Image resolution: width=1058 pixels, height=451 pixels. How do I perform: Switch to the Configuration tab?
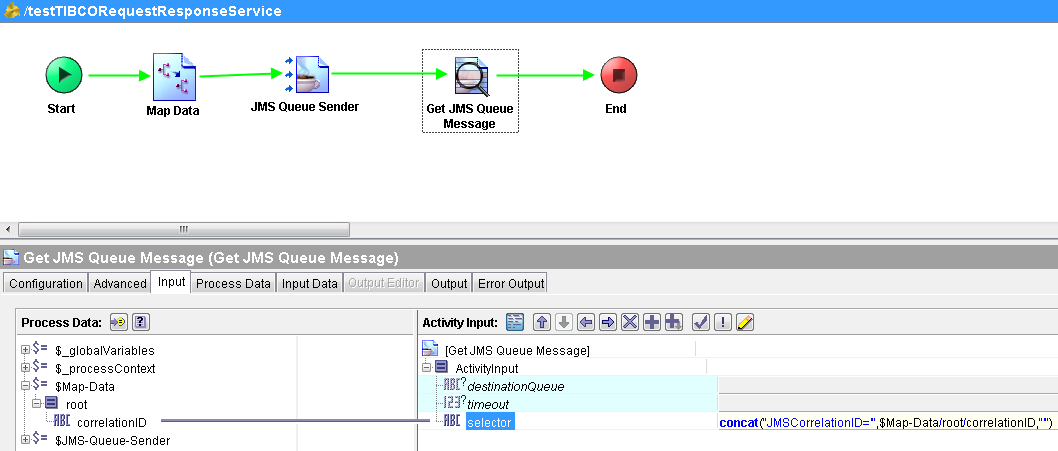[46, 283]
